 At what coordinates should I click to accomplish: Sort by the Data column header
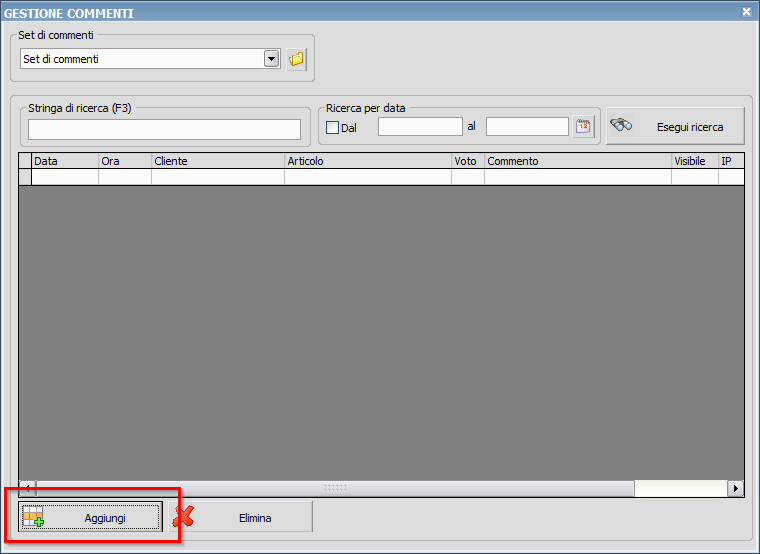pyautogui.click(x=65, y=161)
